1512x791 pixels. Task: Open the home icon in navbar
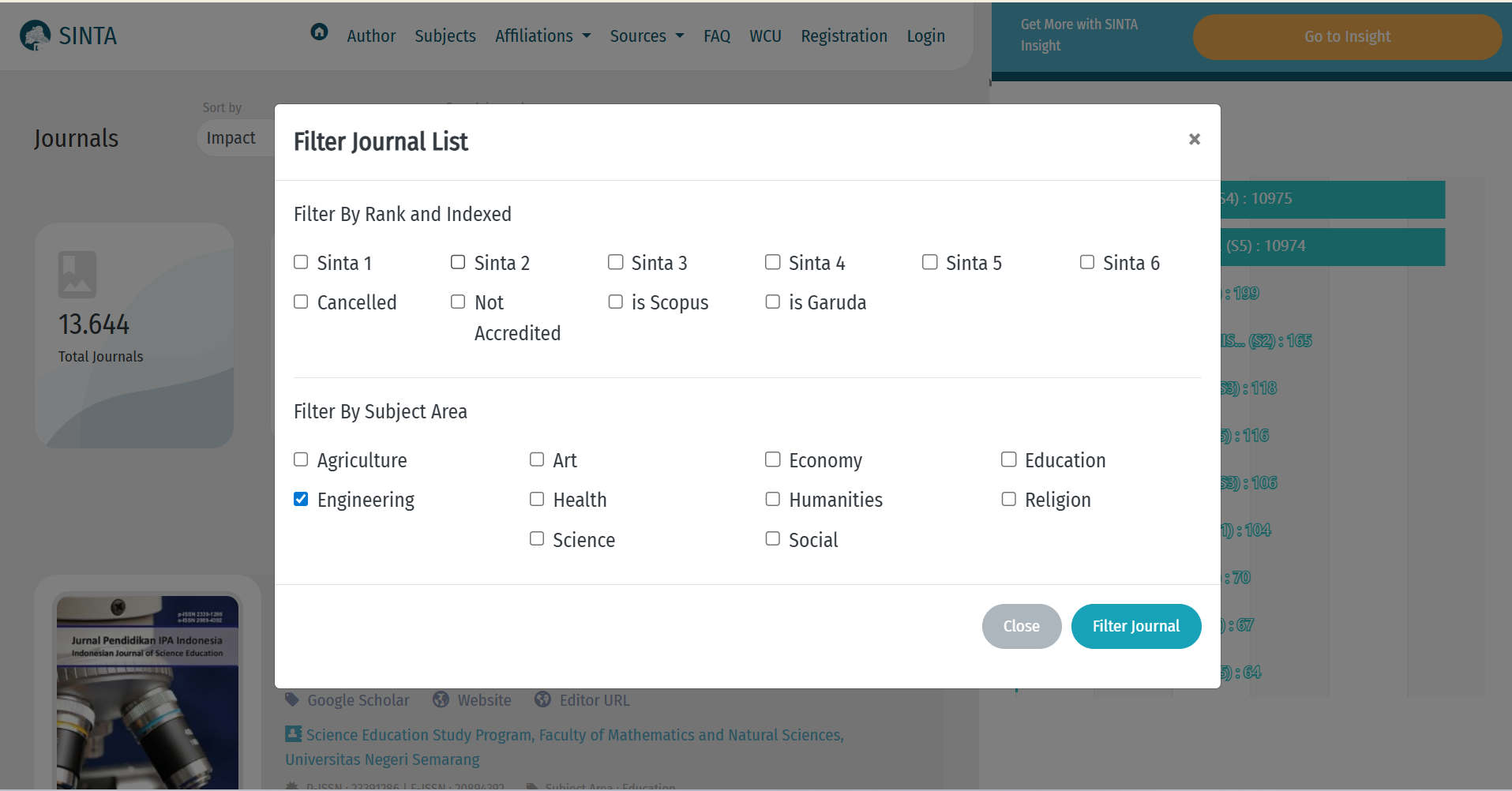(319, 32)
